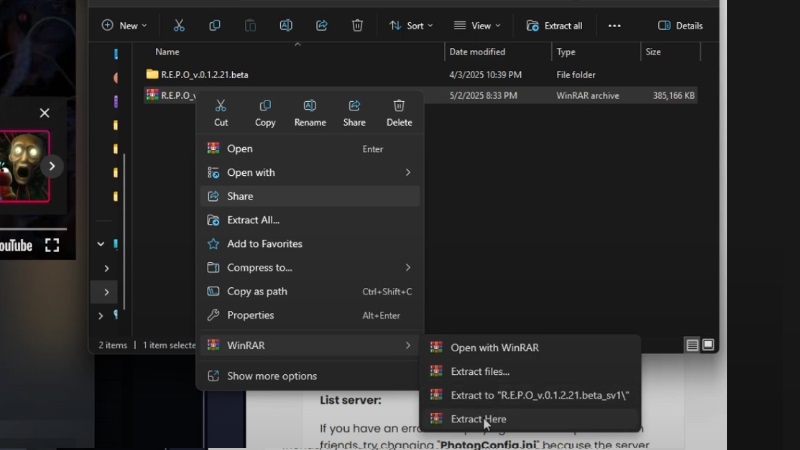Open the View dropdown
Viewport: 800px width, 450px height.
[477, 26]
